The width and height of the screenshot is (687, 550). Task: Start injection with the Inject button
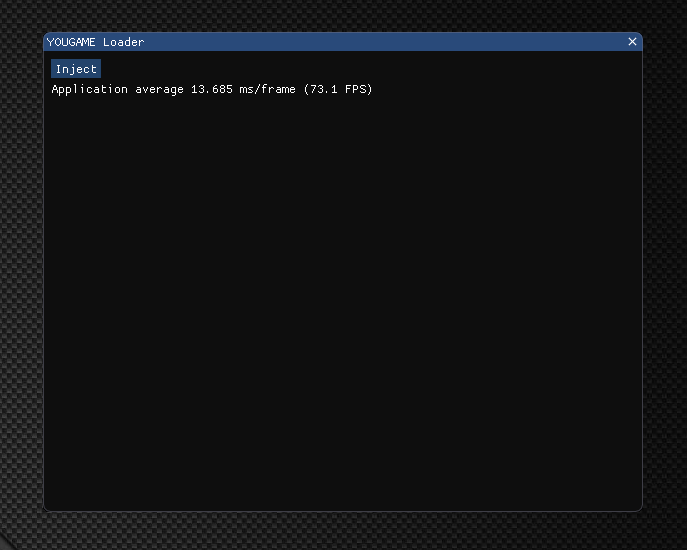tap(76, 69)
